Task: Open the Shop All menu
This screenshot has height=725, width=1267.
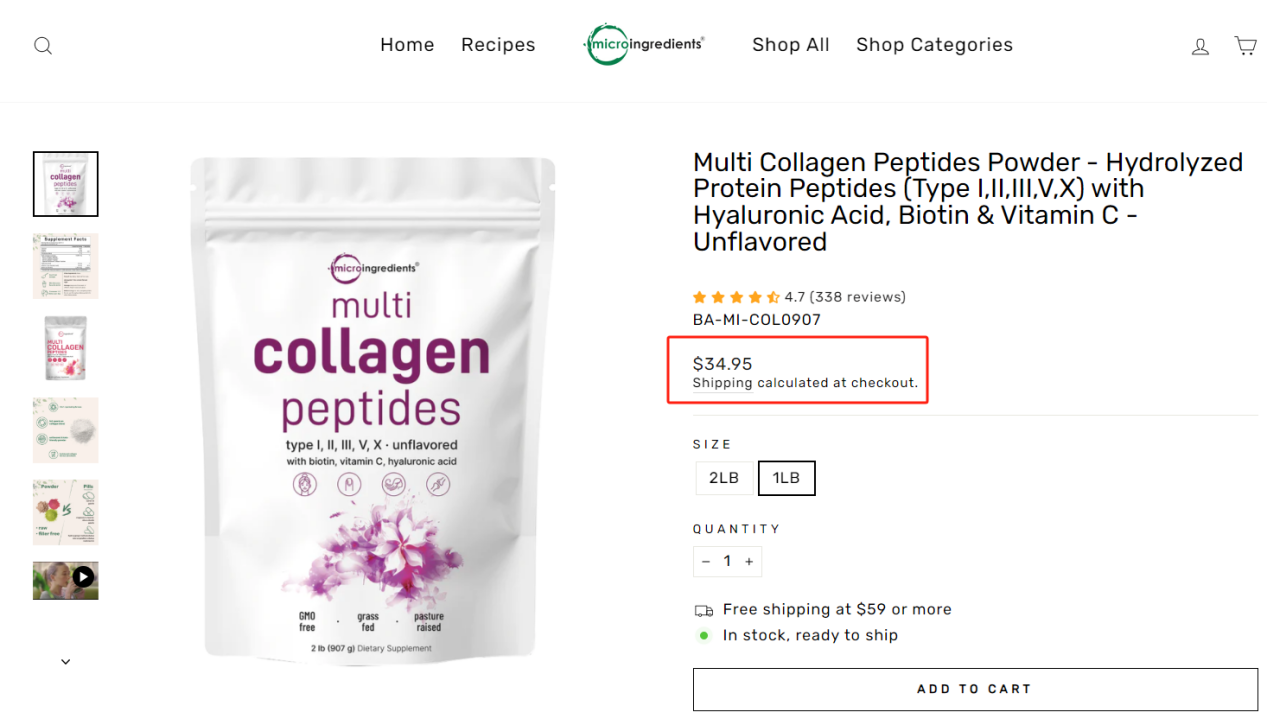Action: pos(790,45)
